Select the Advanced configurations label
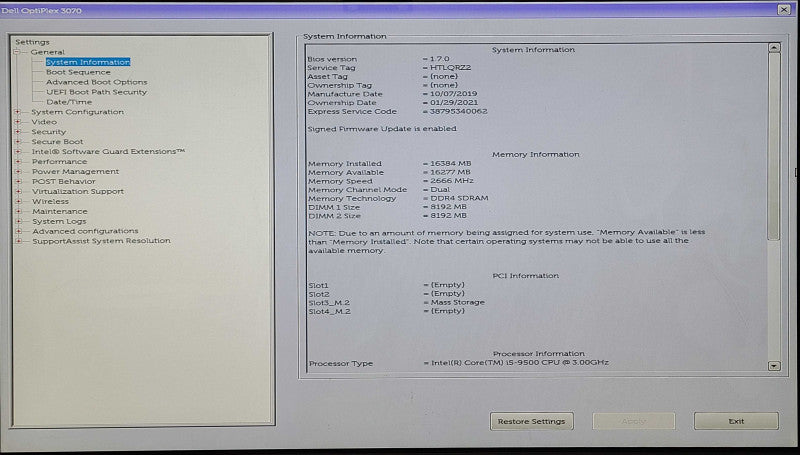 [85, 231]
